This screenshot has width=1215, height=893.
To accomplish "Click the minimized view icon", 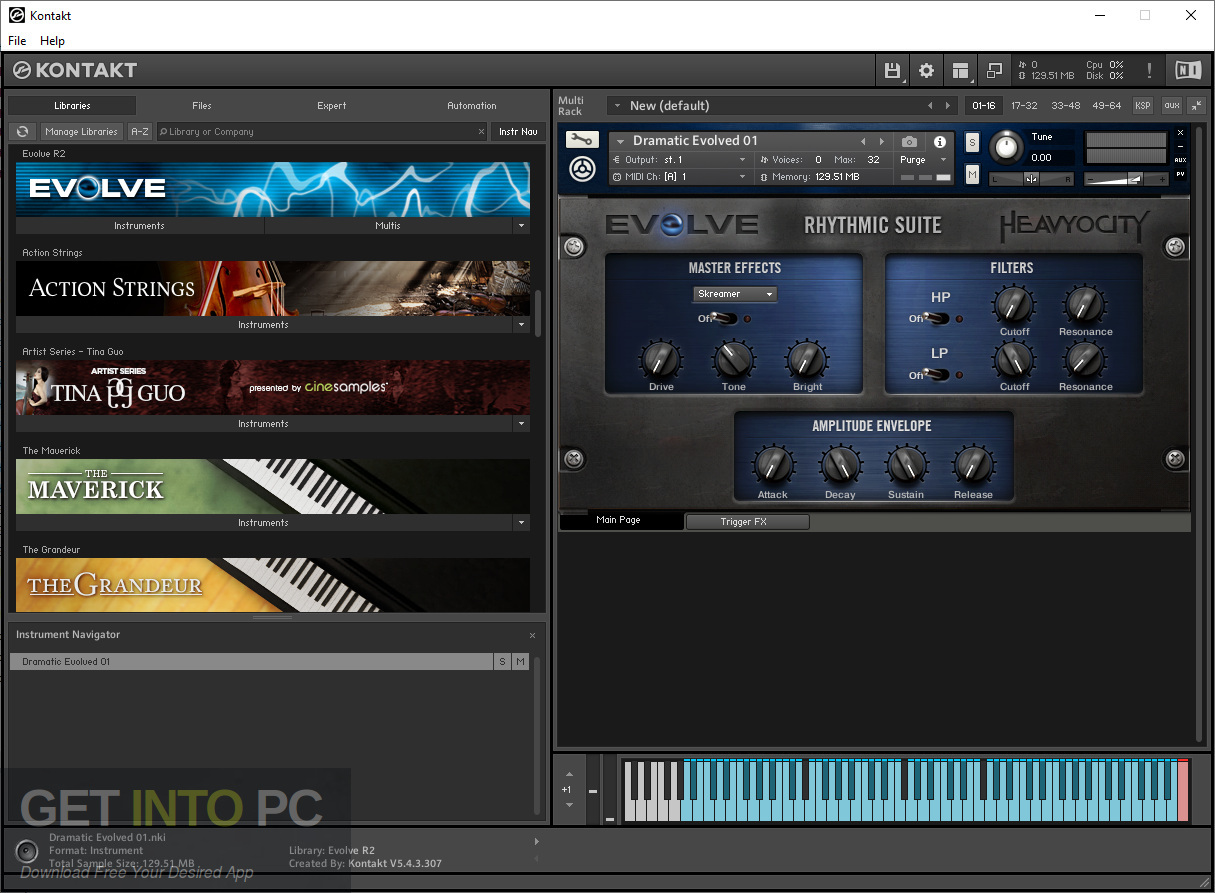I will [994, 70].
